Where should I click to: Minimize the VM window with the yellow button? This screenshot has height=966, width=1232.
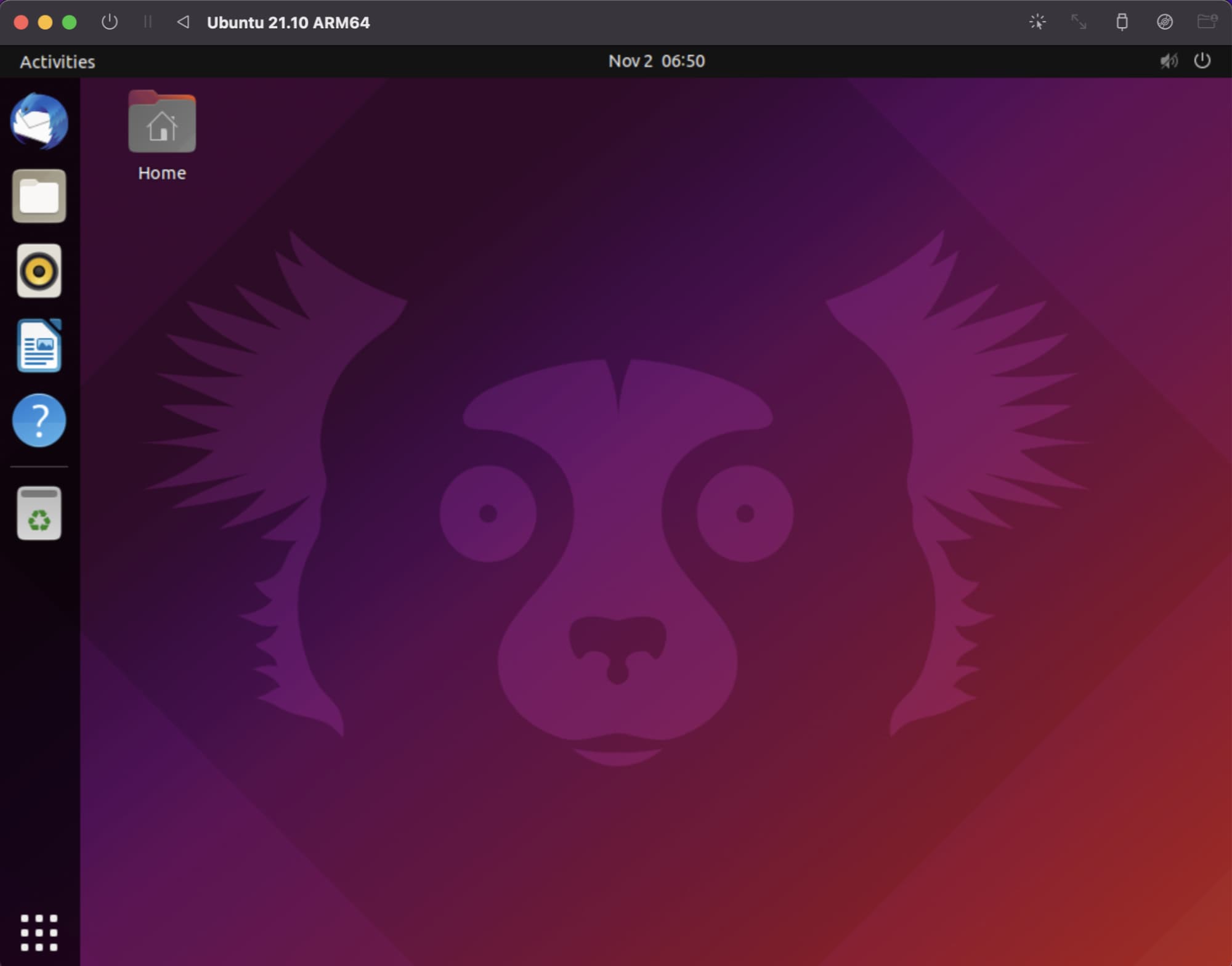click(46, 22)
